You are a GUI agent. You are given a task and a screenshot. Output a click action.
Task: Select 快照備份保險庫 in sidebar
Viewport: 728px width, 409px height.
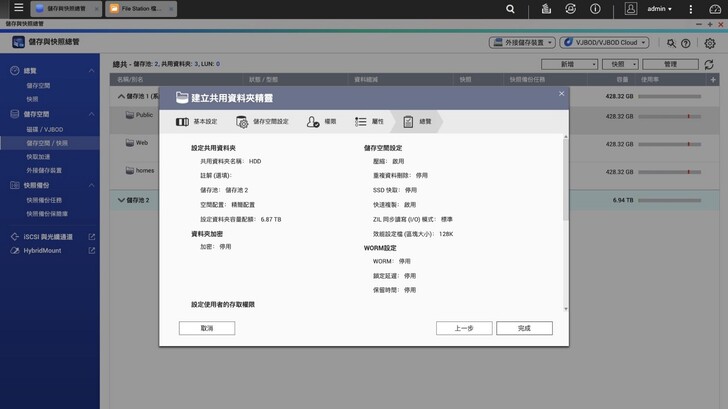(x=47, y=214)
